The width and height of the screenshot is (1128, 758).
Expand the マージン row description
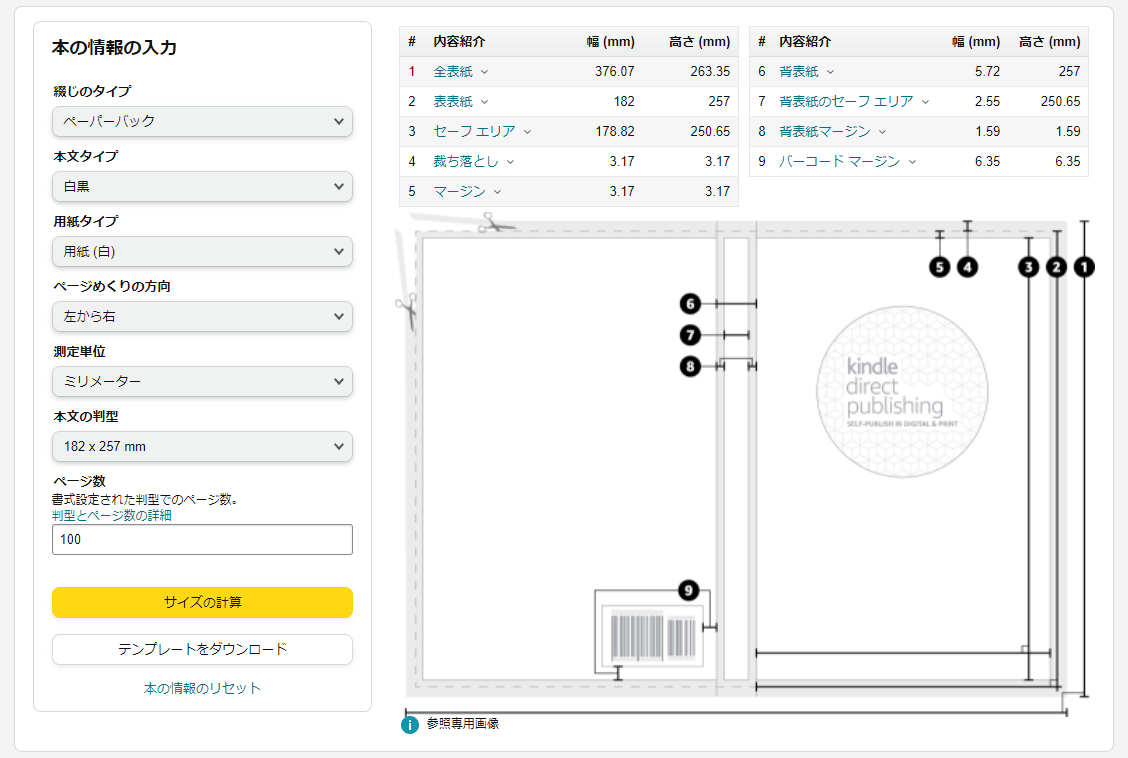(x=467, y=191)
